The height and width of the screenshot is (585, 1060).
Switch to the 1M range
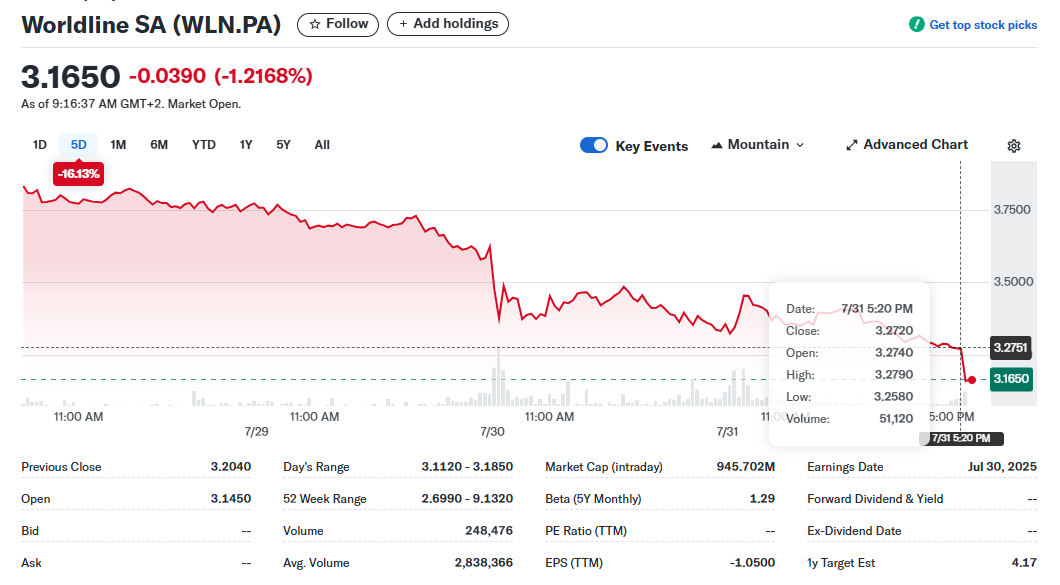point(118,145)
